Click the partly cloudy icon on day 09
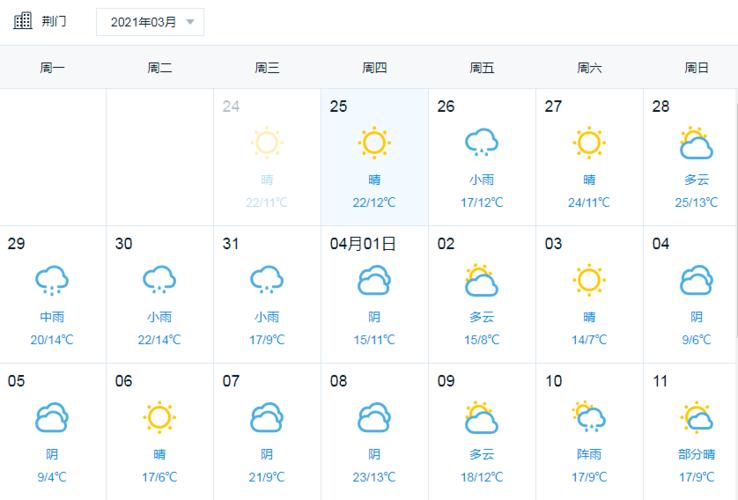The width and height of the screenshot is (738, 500). pos(481,418)
